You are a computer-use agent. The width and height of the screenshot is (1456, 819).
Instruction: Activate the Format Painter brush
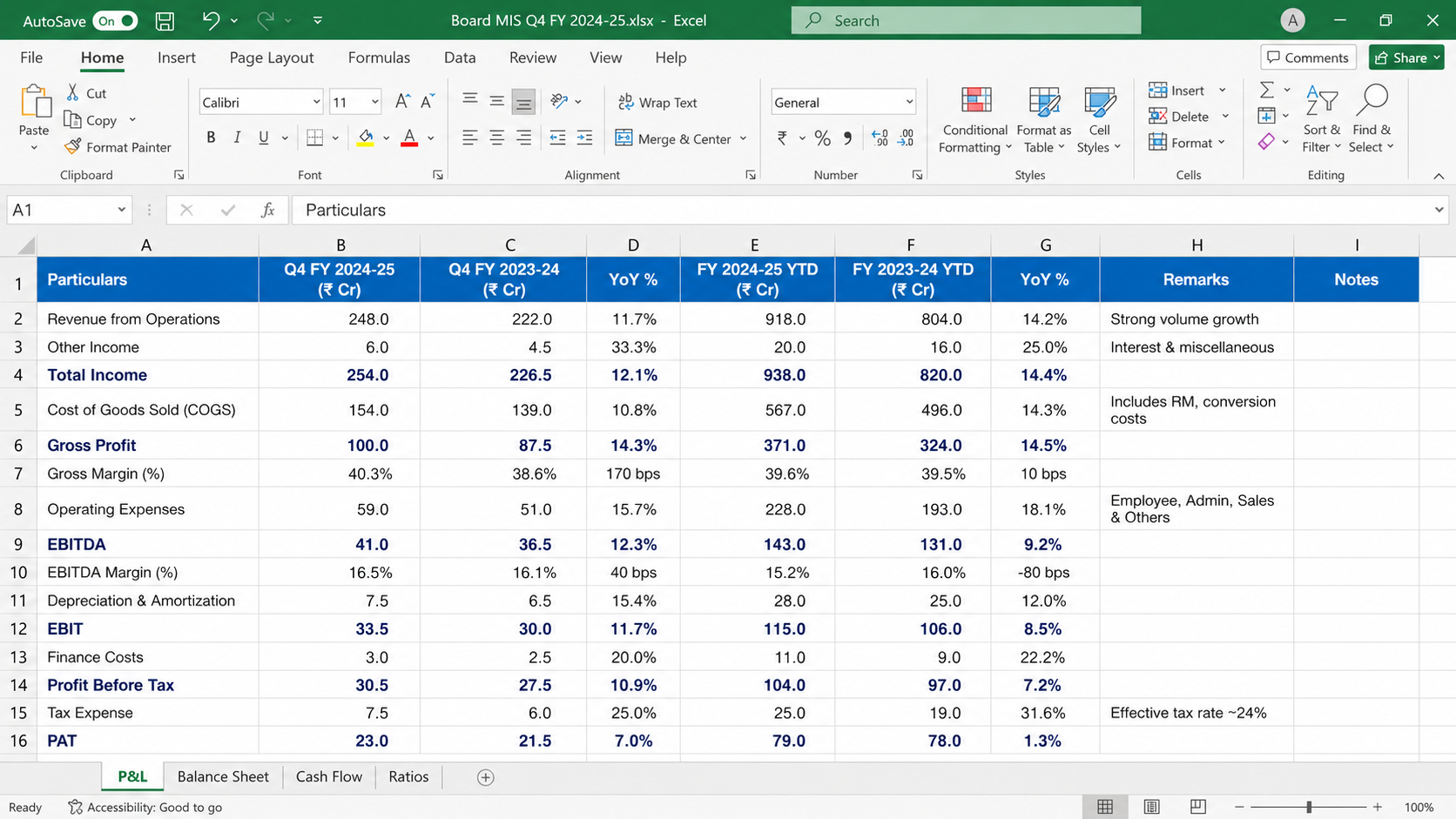click(x=73, y=146)
